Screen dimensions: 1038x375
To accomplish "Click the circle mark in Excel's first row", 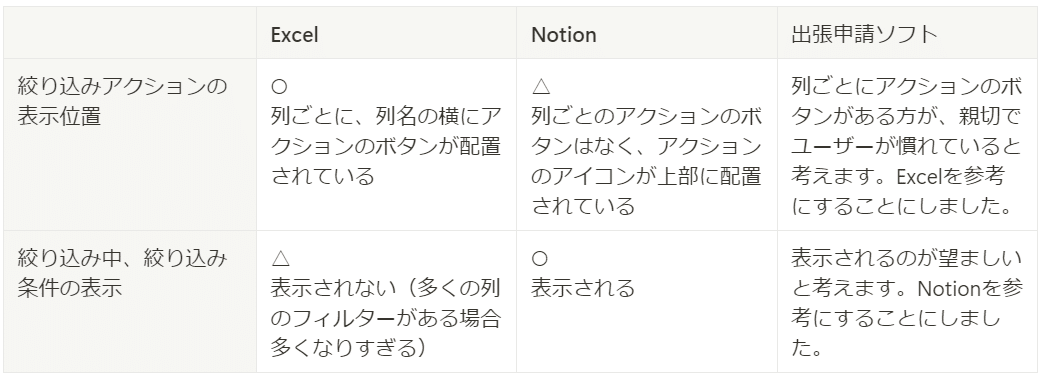I will click(279, 86).
